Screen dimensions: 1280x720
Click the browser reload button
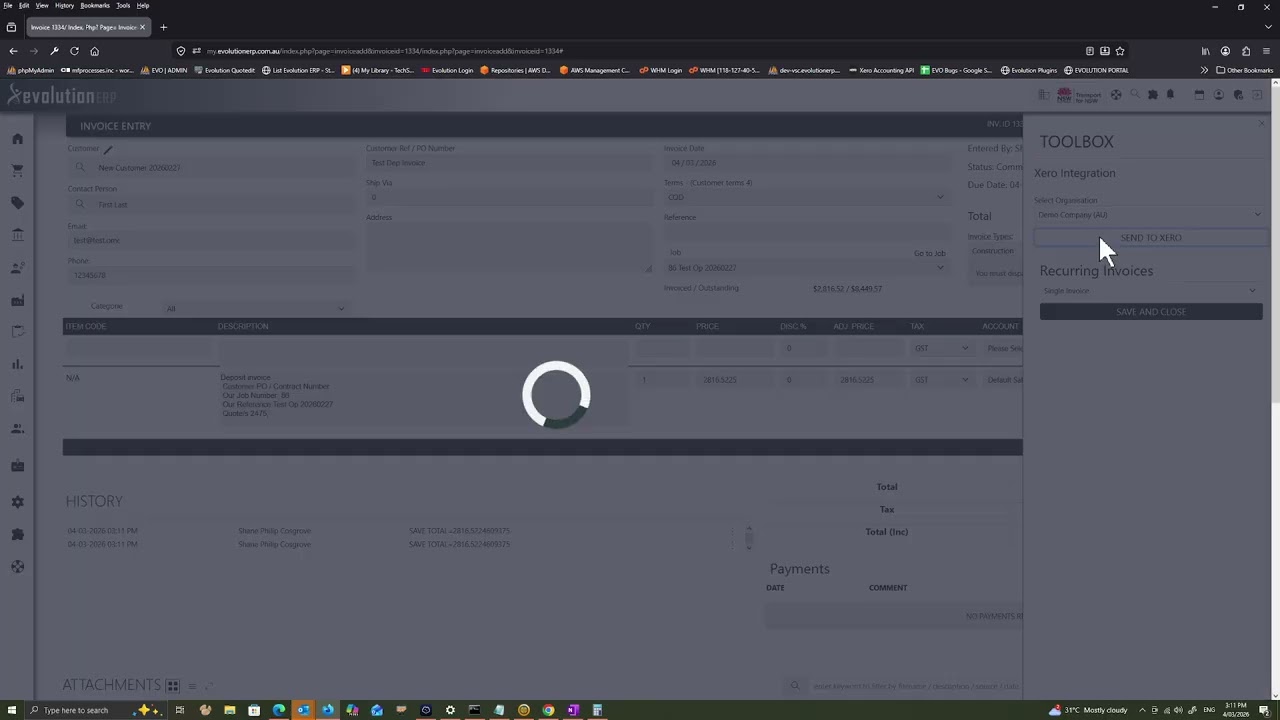[x=74, y=51]
